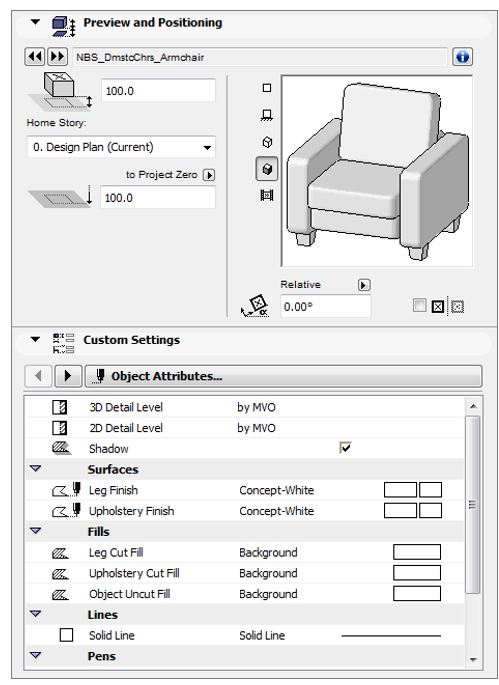499x685 pixels.
Task: Toggle the Solid Line checkbox icon
Action: [x=66, y=635]
